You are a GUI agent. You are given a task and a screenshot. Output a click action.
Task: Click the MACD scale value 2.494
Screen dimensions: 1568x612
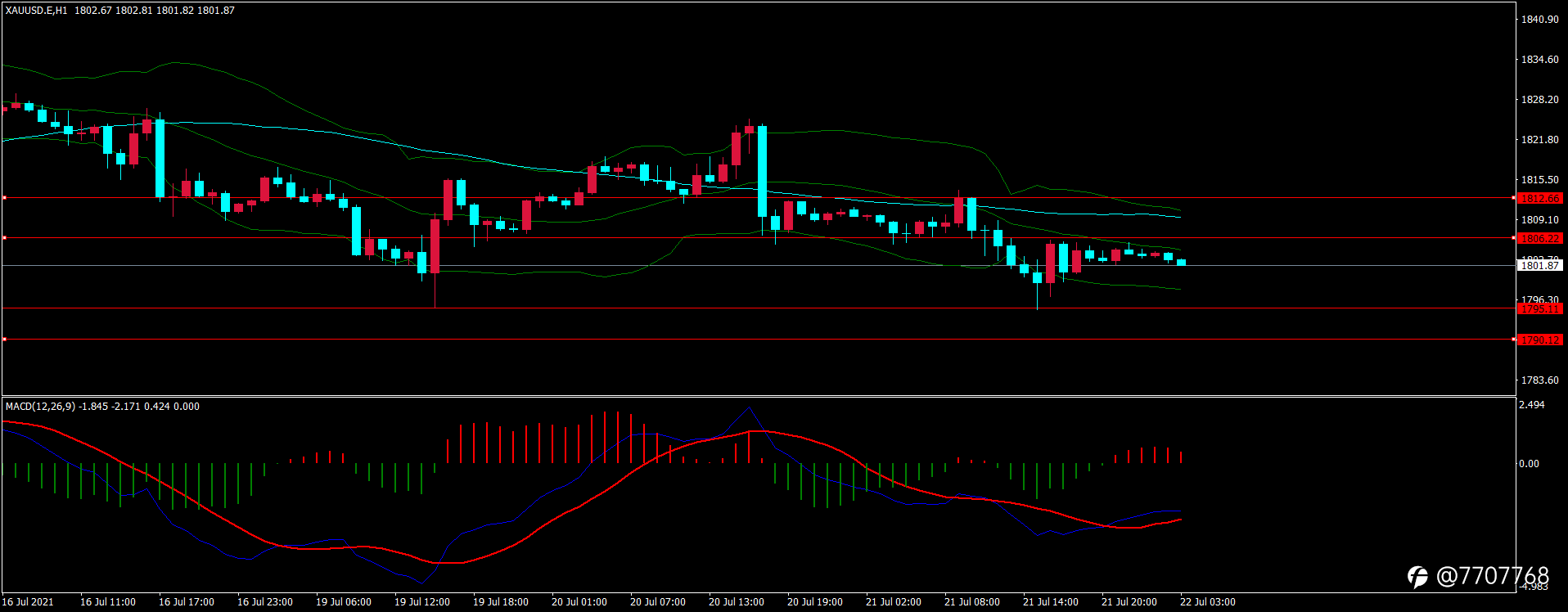(1531, 405)
